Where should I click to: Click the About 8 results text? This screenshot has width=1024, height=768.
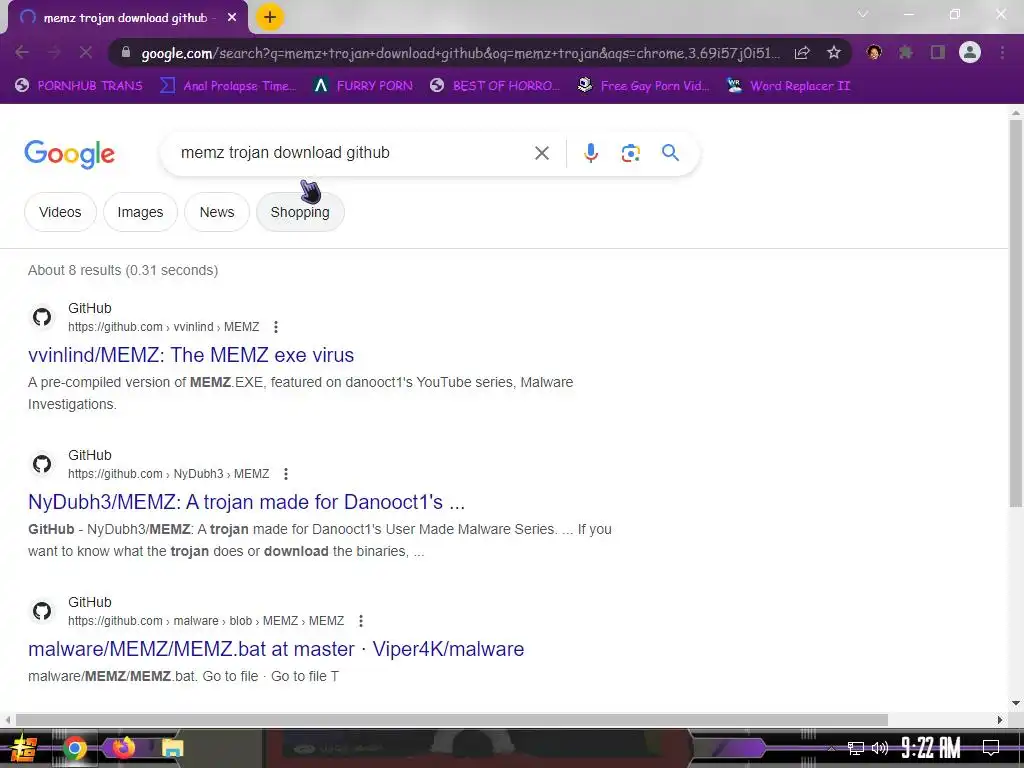(123, 270)
